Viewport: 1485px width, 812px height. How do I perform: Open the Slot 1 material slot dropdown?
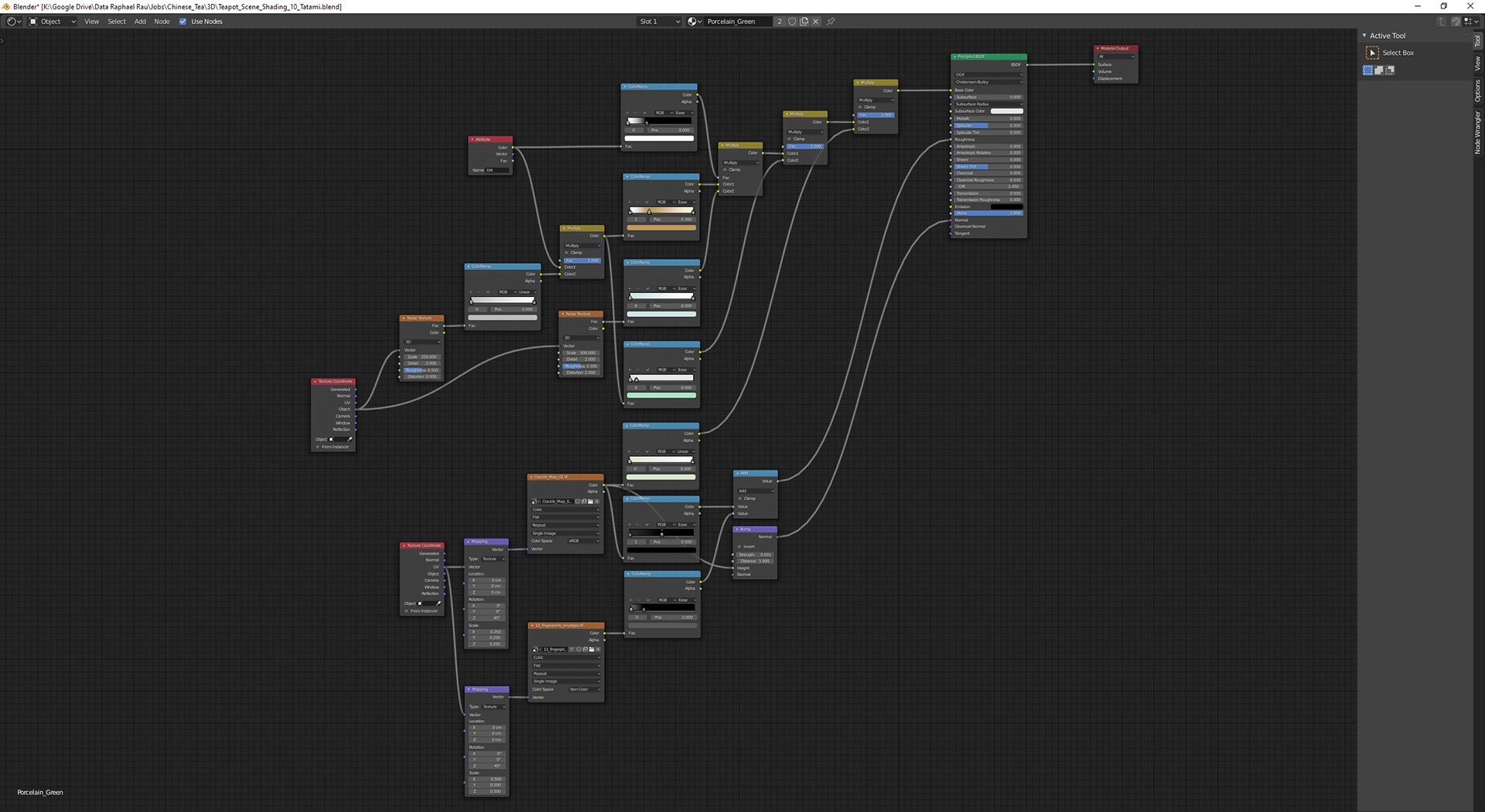point(659,22)
